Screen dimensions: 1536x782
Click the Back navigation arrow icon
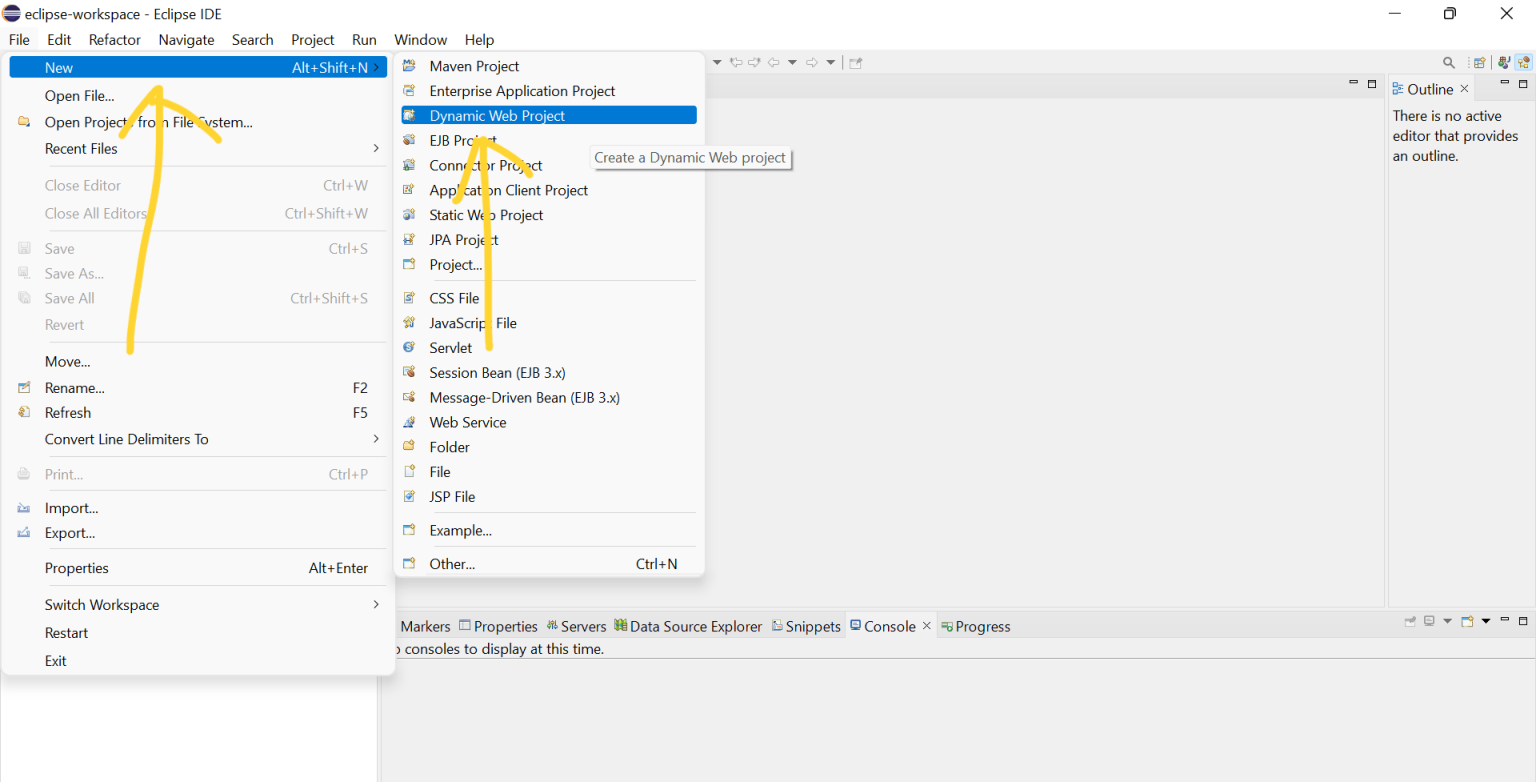coord(774,62)
